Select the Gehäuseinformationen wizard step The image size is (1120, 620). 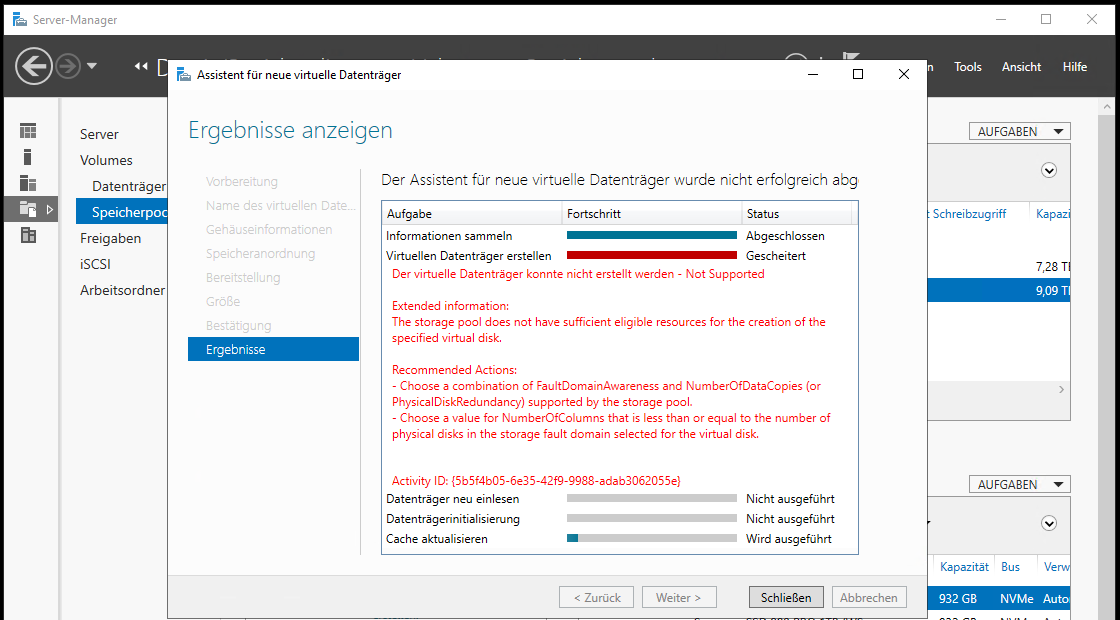point(269,229)
